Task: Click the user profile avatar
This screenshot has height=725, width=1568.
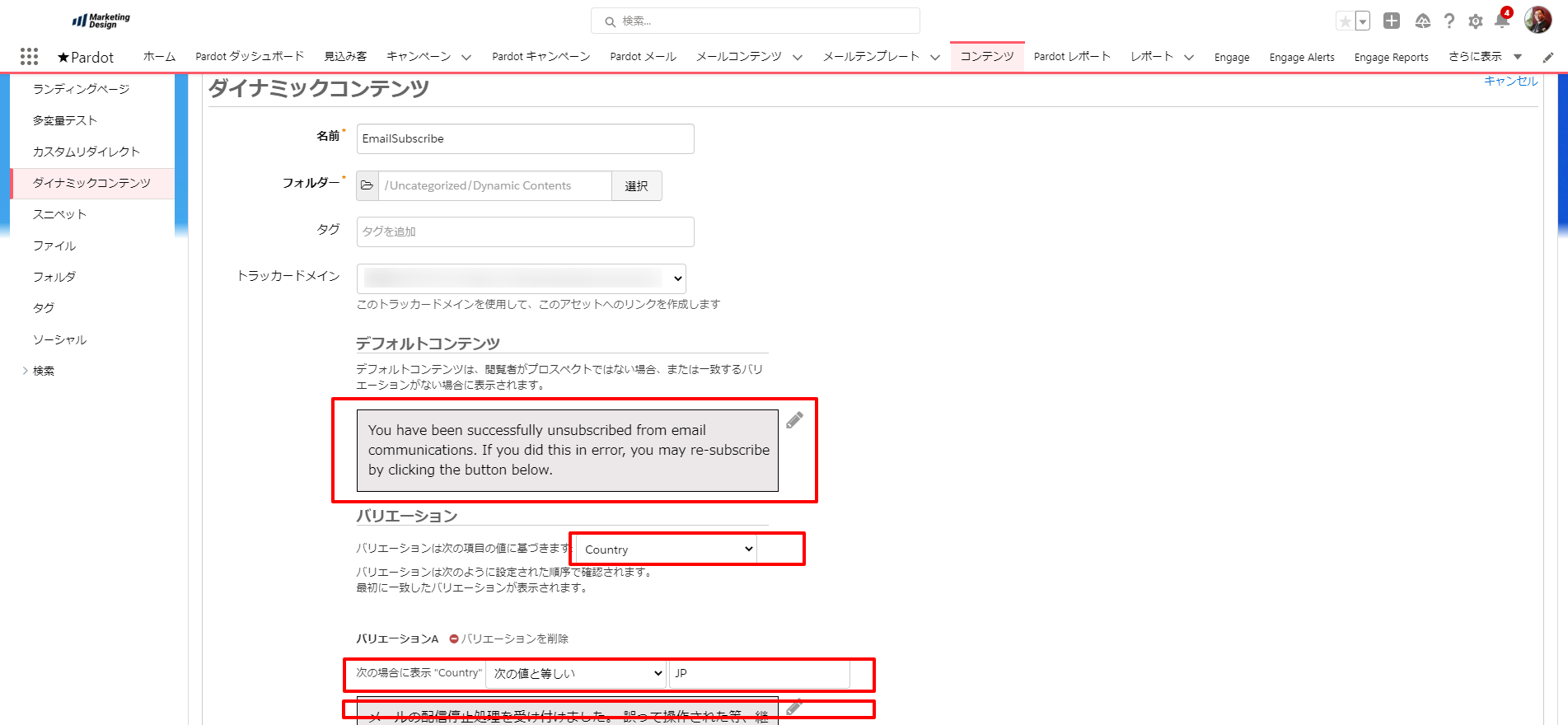Action: [x=1538, y=20]
